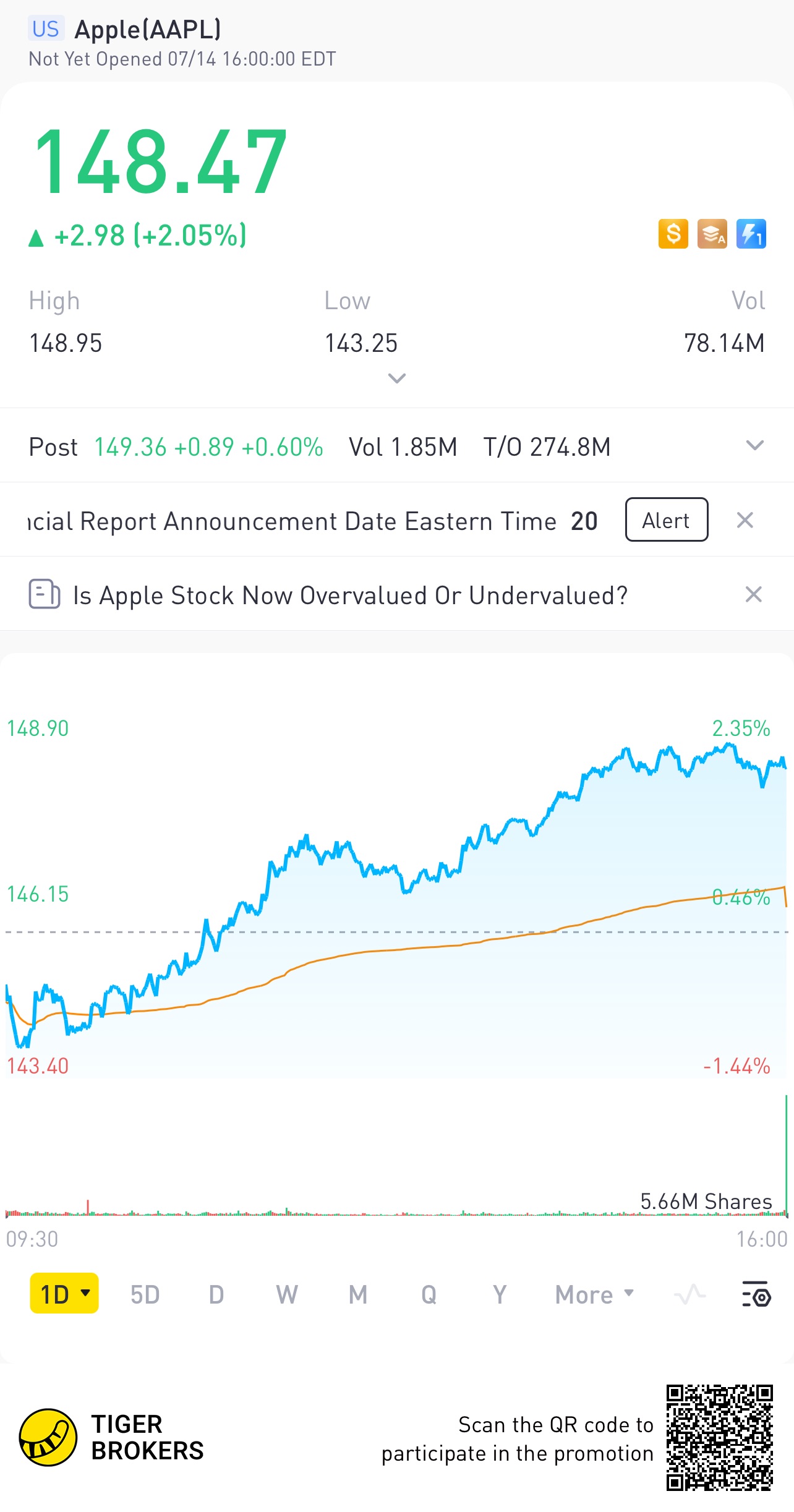
Task: Select the M monthly chart tab
Action: point(358,1294)
